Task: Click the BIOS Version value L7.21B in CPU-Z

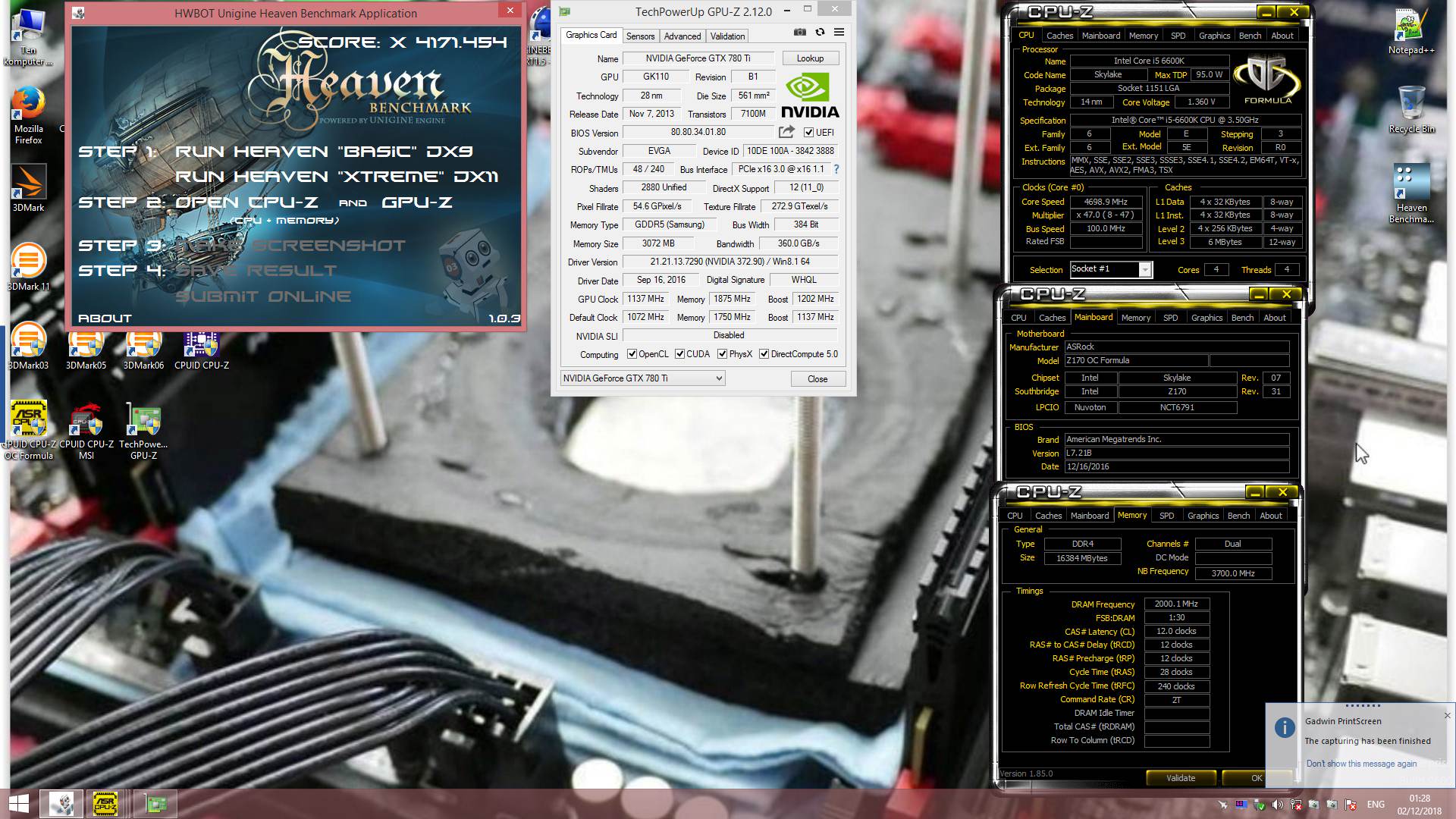Action: 1176,453
